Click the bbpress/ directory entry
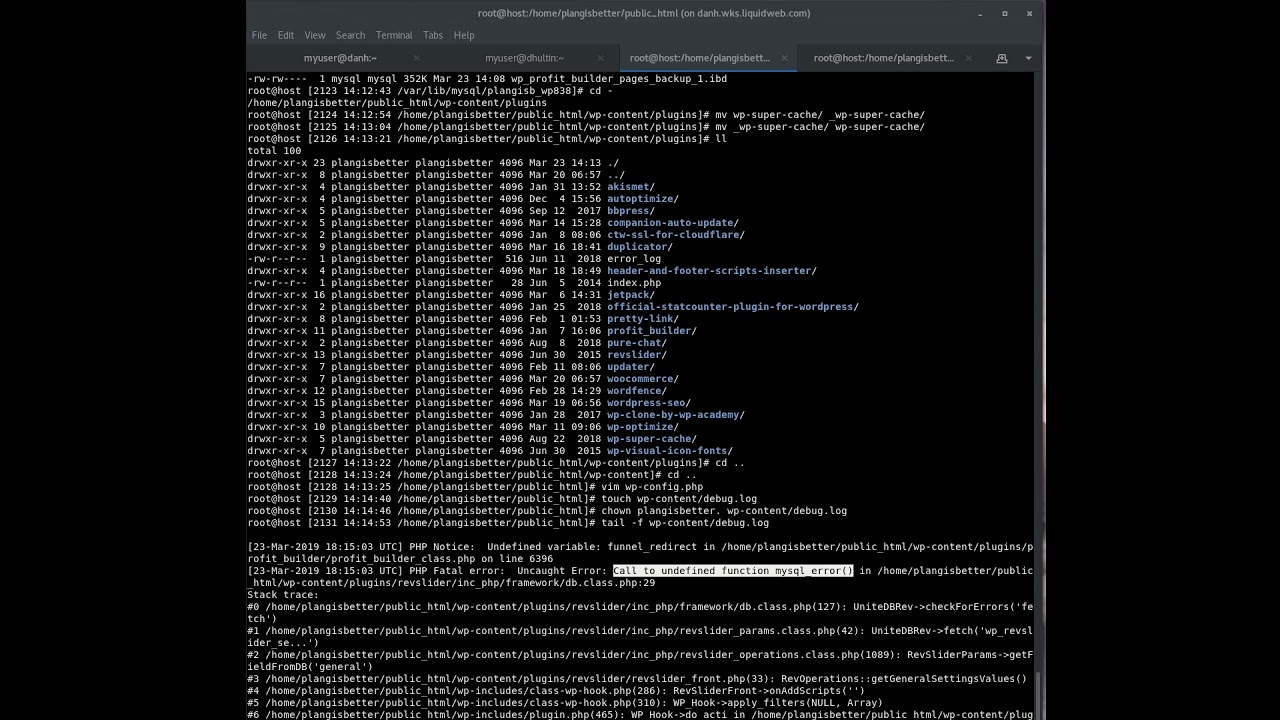Screen dimensions: 1280x720 (x=631, y=211)
